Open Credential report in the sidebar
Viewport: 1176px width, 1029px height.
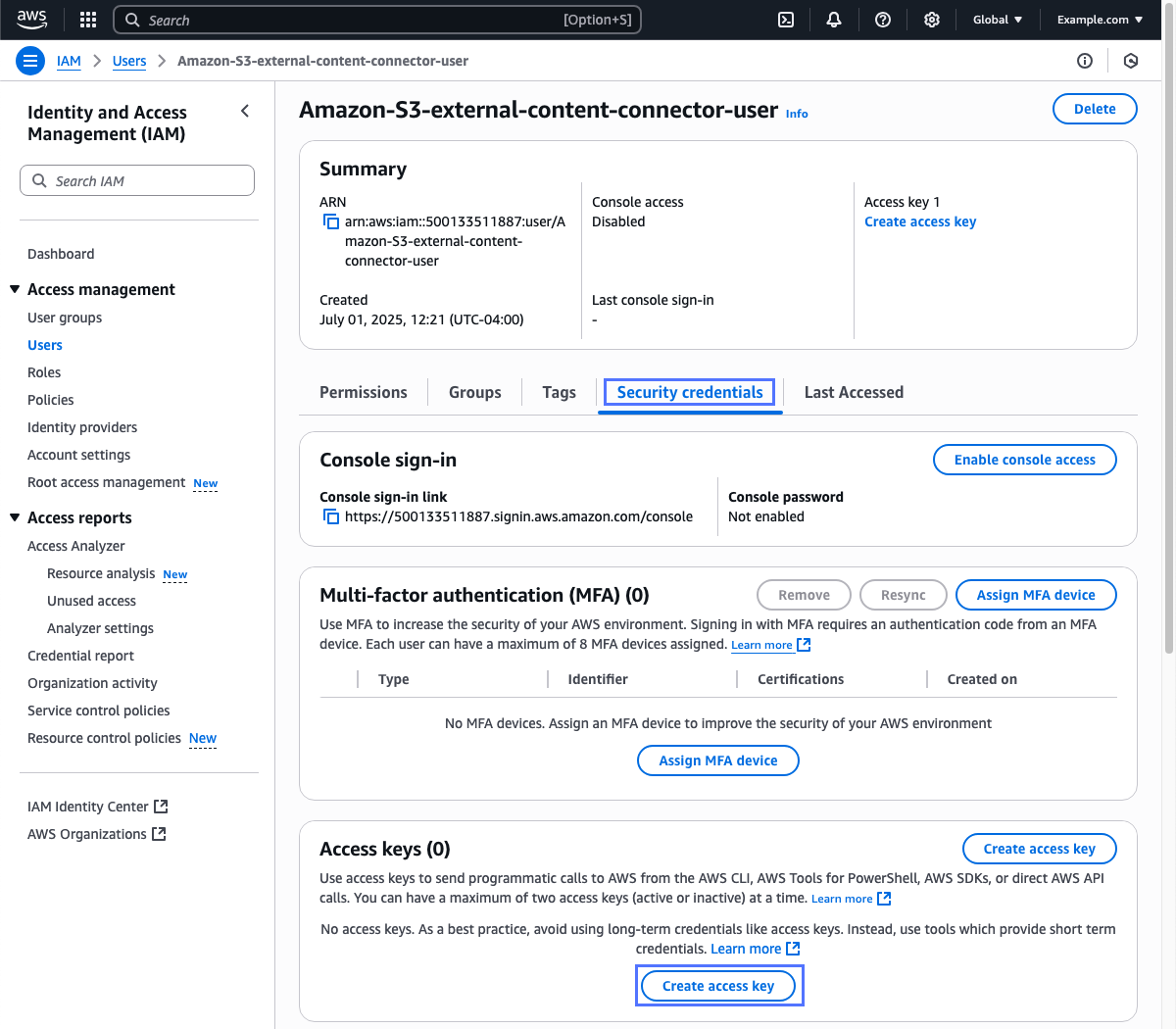tap(80, 656)
